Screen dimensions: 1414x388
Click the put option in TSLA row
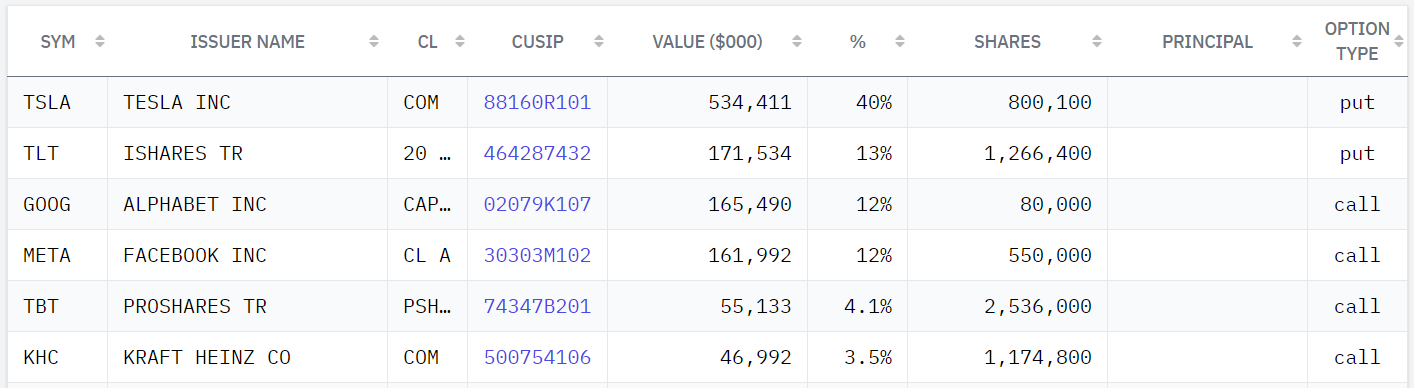tap(1357, 102)
